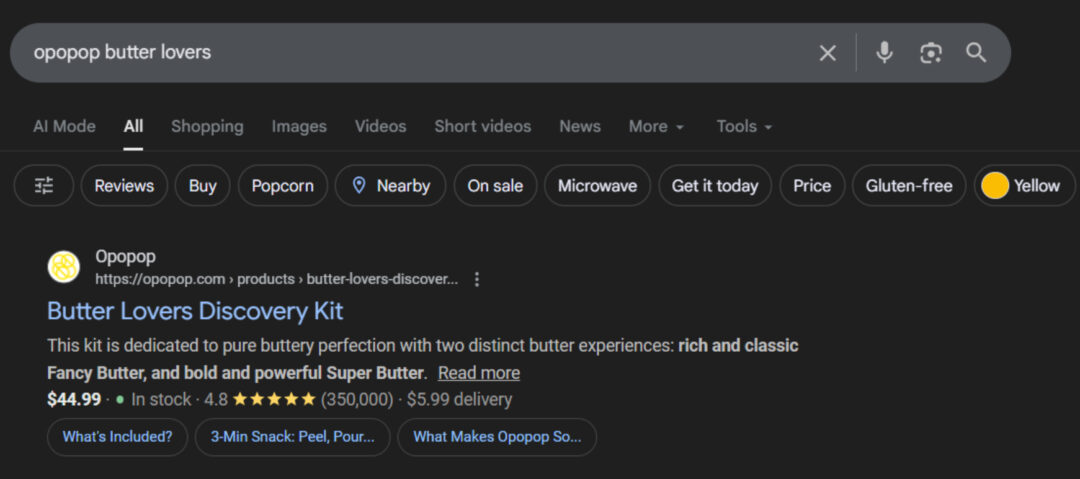Expand the More dropdown menu
1080x479 pixels.
(x=656, y=126)
